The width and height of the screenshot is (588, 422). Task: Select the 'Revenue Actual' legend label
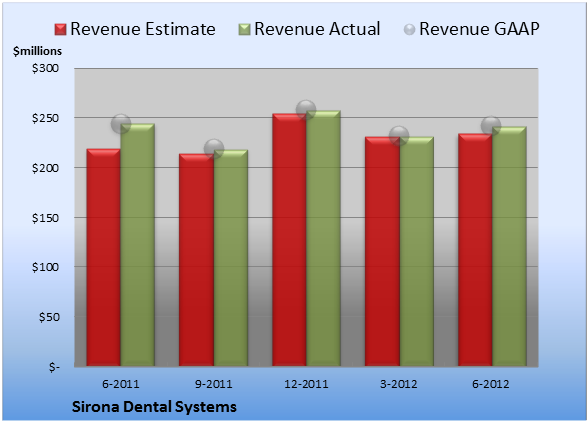click(317, 29)
